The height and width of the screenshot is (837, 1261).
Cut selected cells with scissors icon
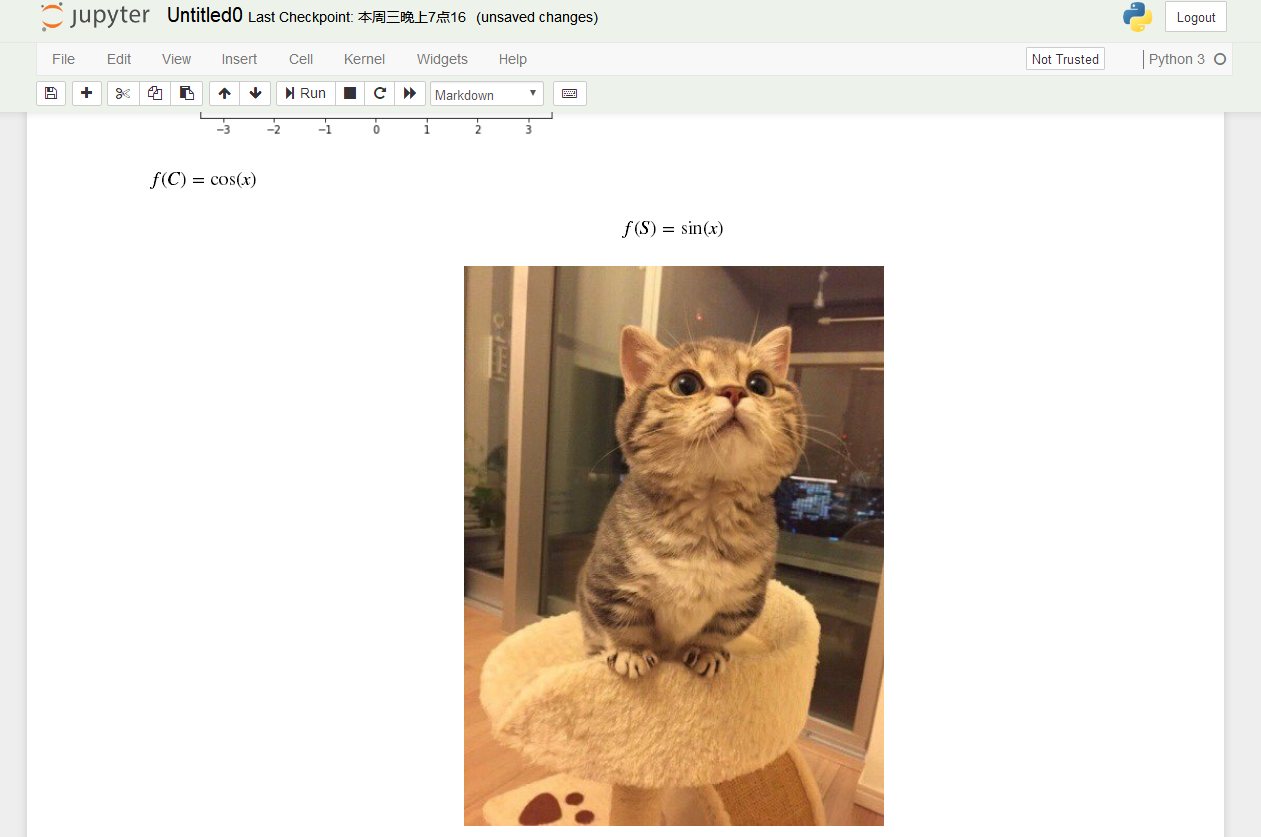[x=123, y=93]
